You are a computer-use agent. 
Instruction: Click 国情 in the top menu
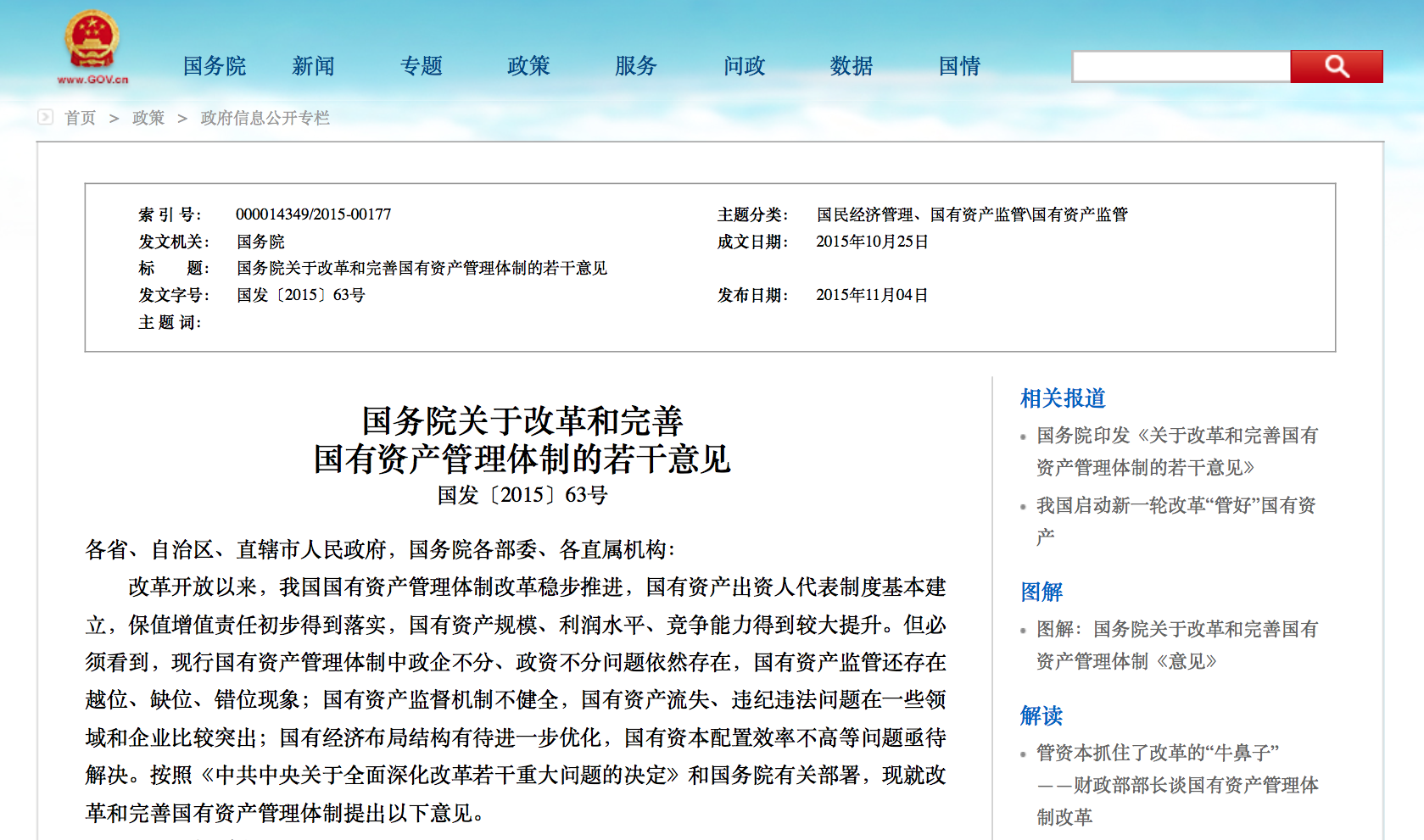click(959, 66)
